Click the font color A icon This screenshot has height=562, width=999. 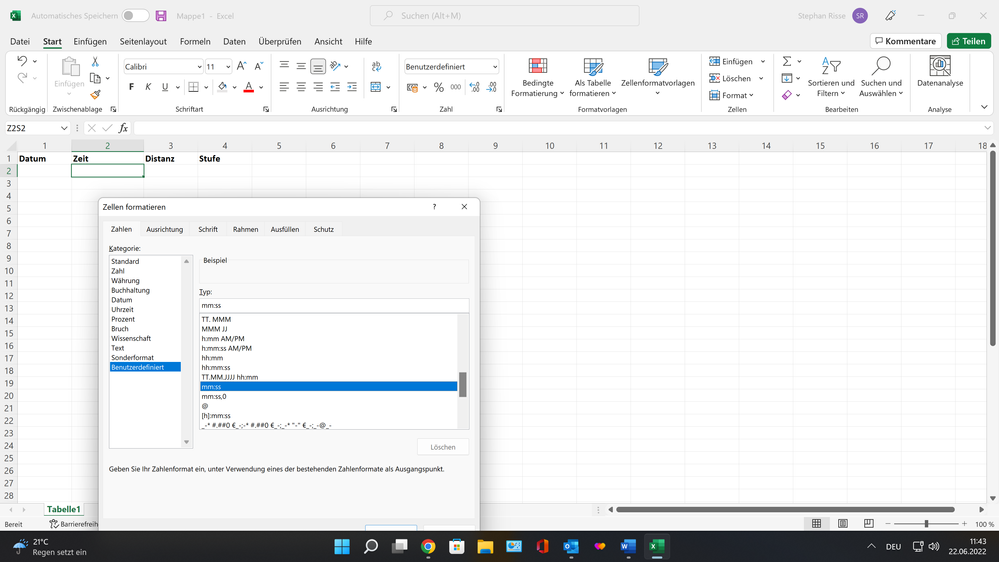[x=249, y=87]
